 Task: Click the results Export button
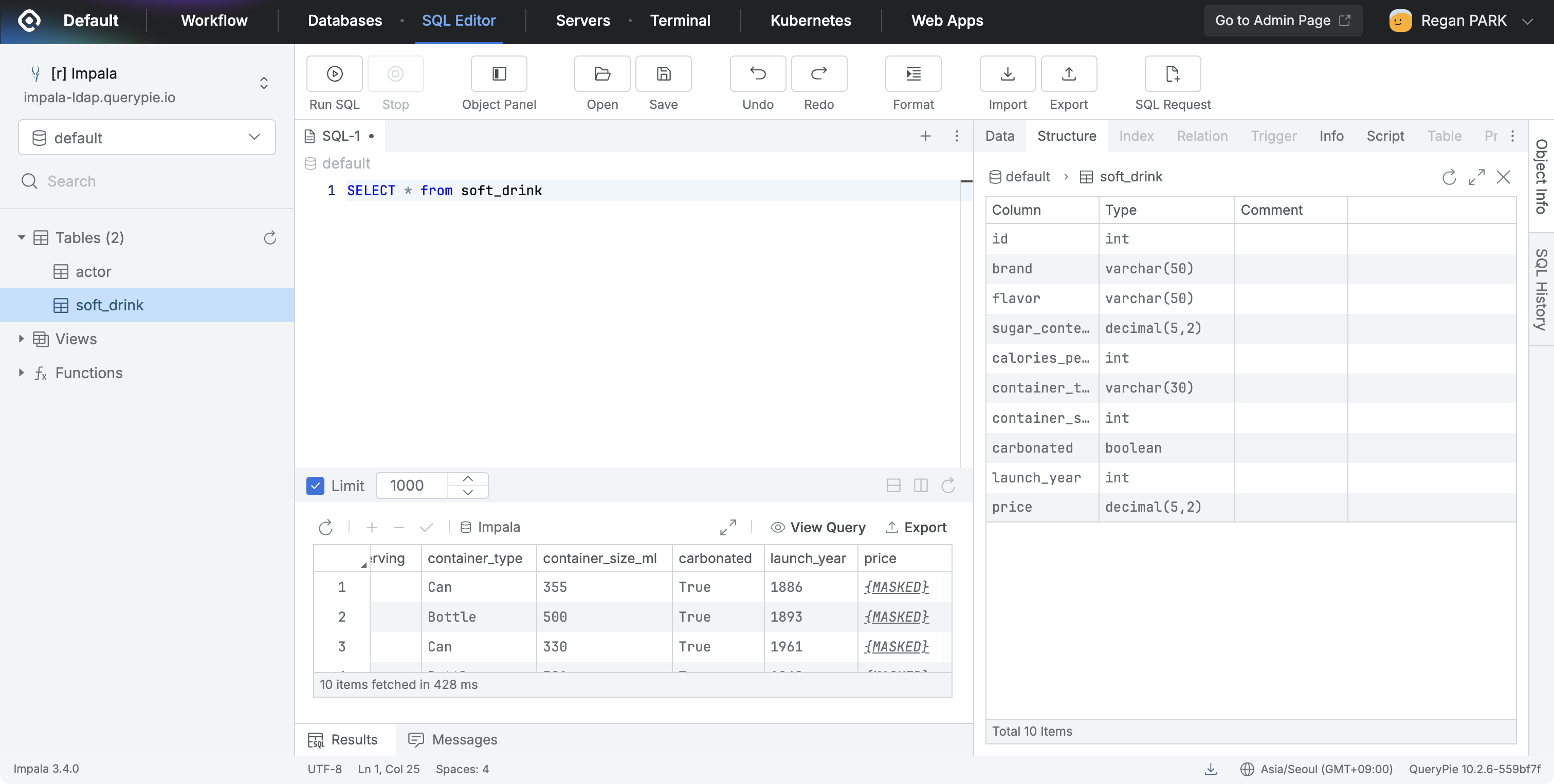point(916,527)
